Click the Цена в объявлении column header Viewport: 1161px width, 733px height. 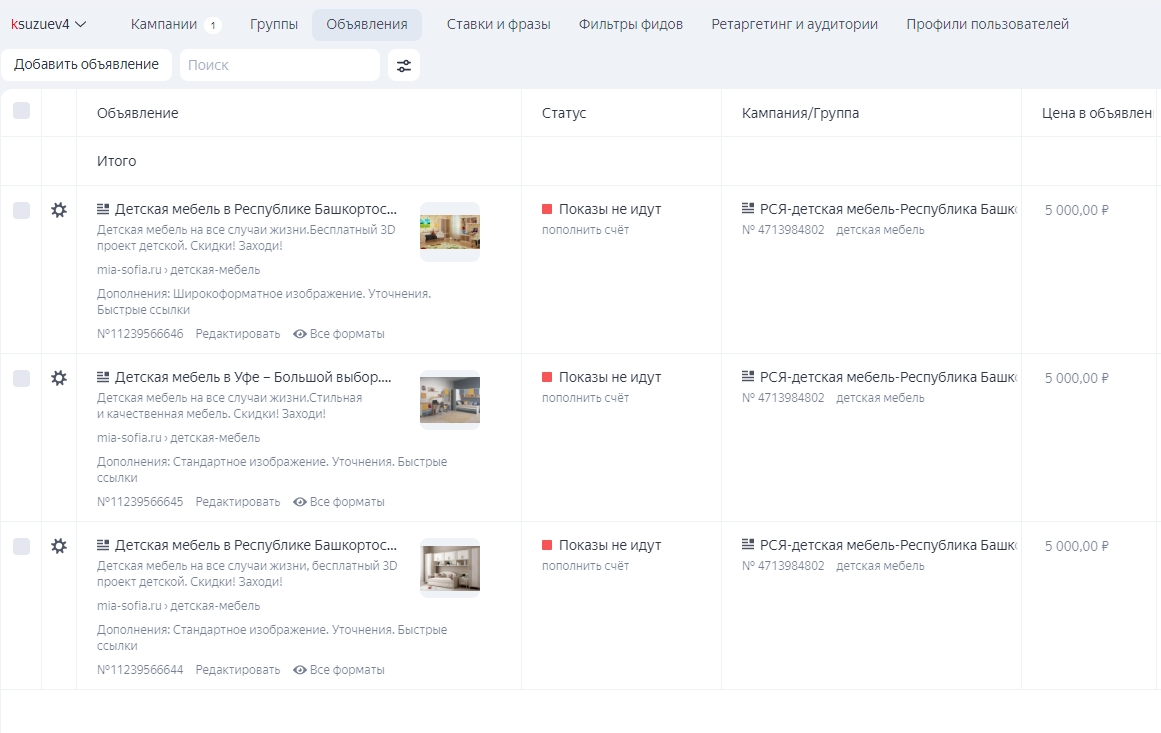(1097, 113)
